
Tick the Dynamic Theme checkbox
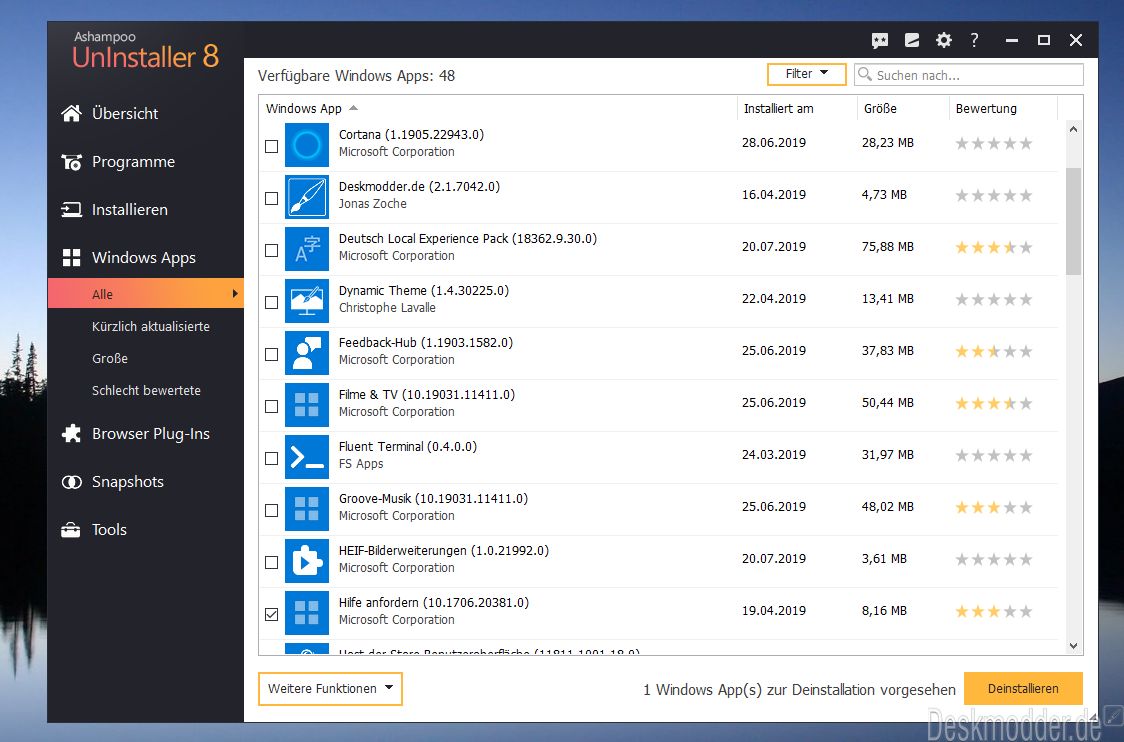[x=272, y=303]
